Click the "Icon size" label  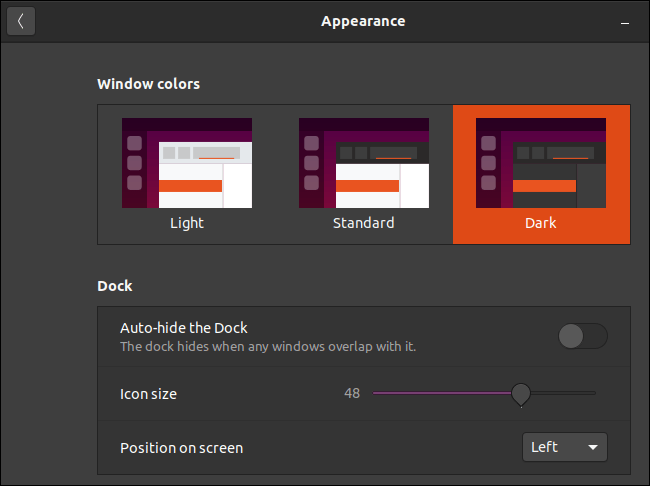(x=148, y=394)
